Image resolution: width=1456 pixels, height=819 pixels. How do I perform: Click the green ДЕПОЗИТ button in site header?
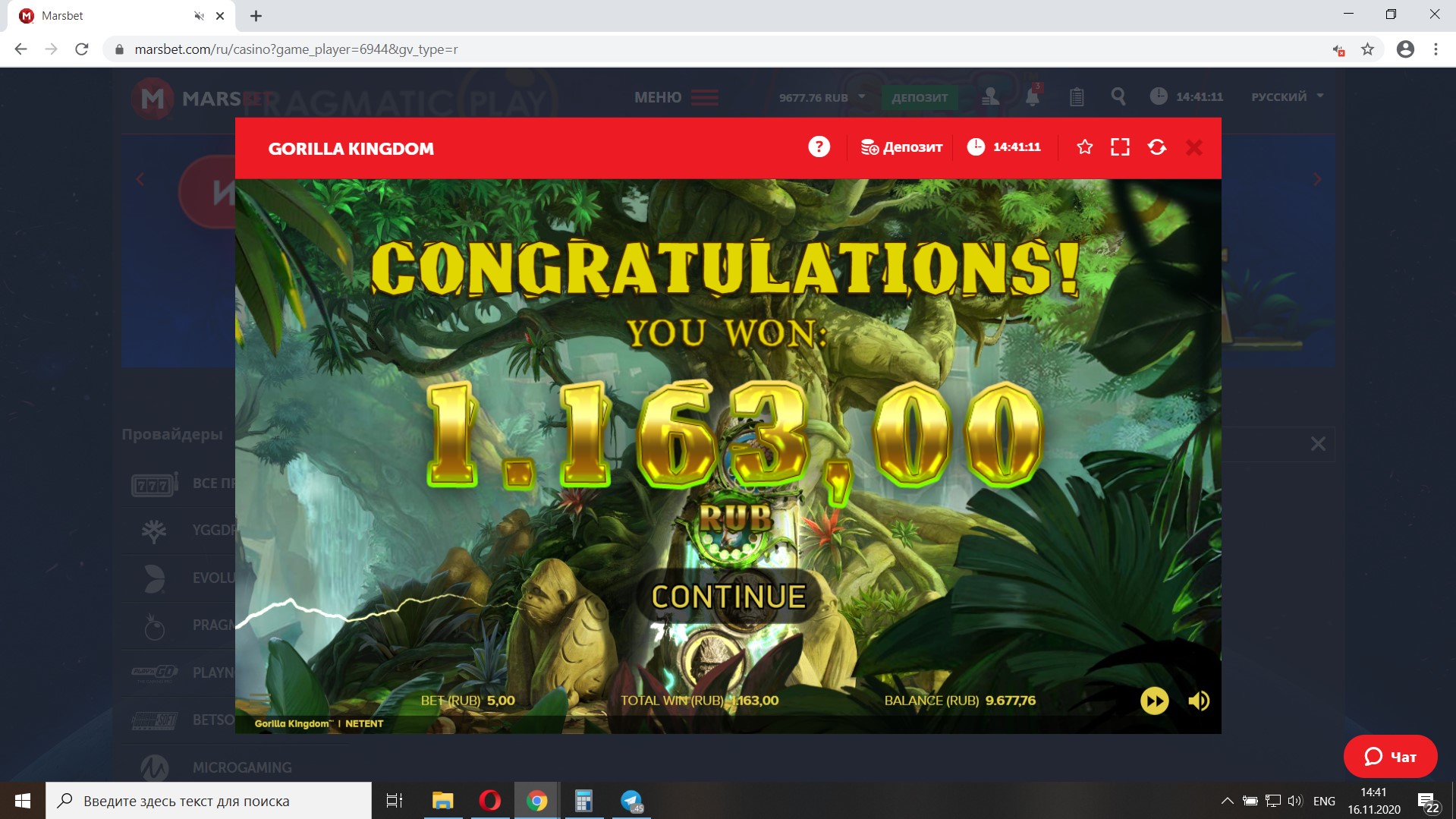(920, 97)
